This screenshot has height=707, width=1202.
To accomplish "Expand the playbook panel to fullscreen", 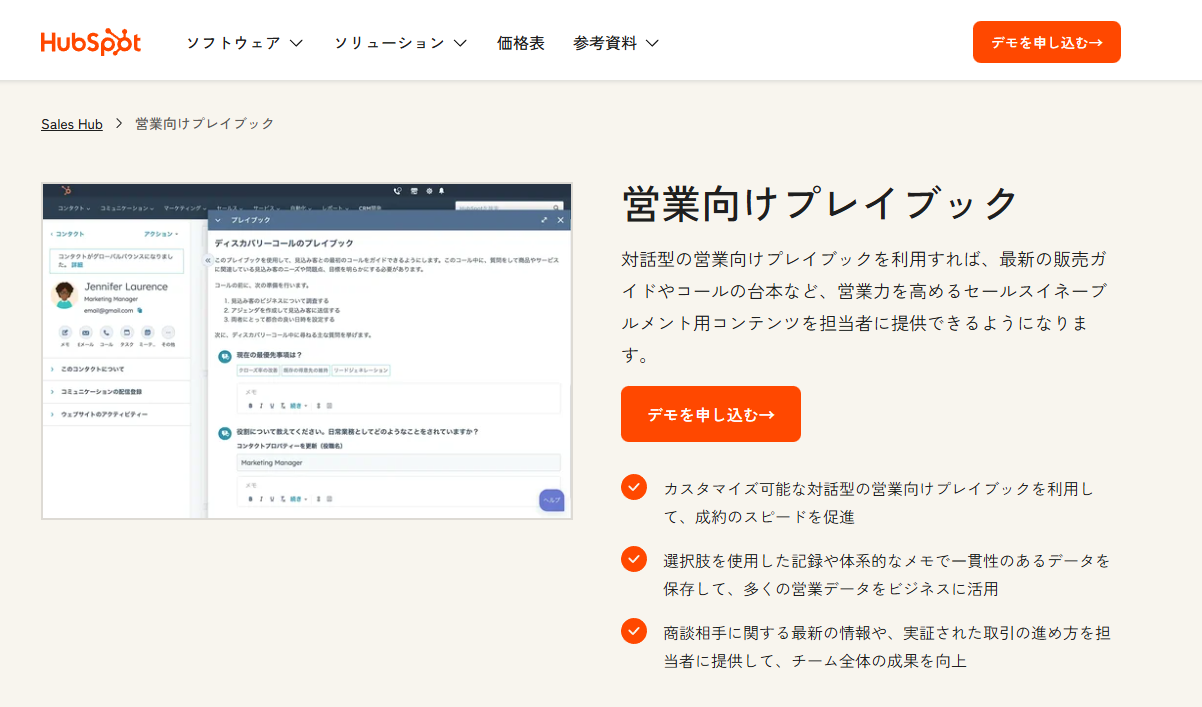I will click(545, 220).
